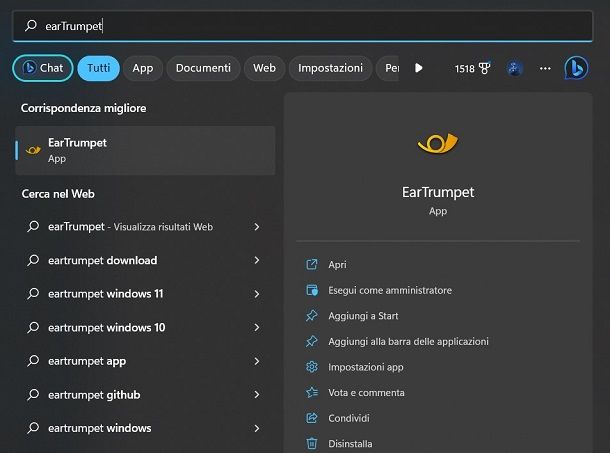Click the pin icon next to barra delle applicazioni
610x453 pixels.
(312, 341)
